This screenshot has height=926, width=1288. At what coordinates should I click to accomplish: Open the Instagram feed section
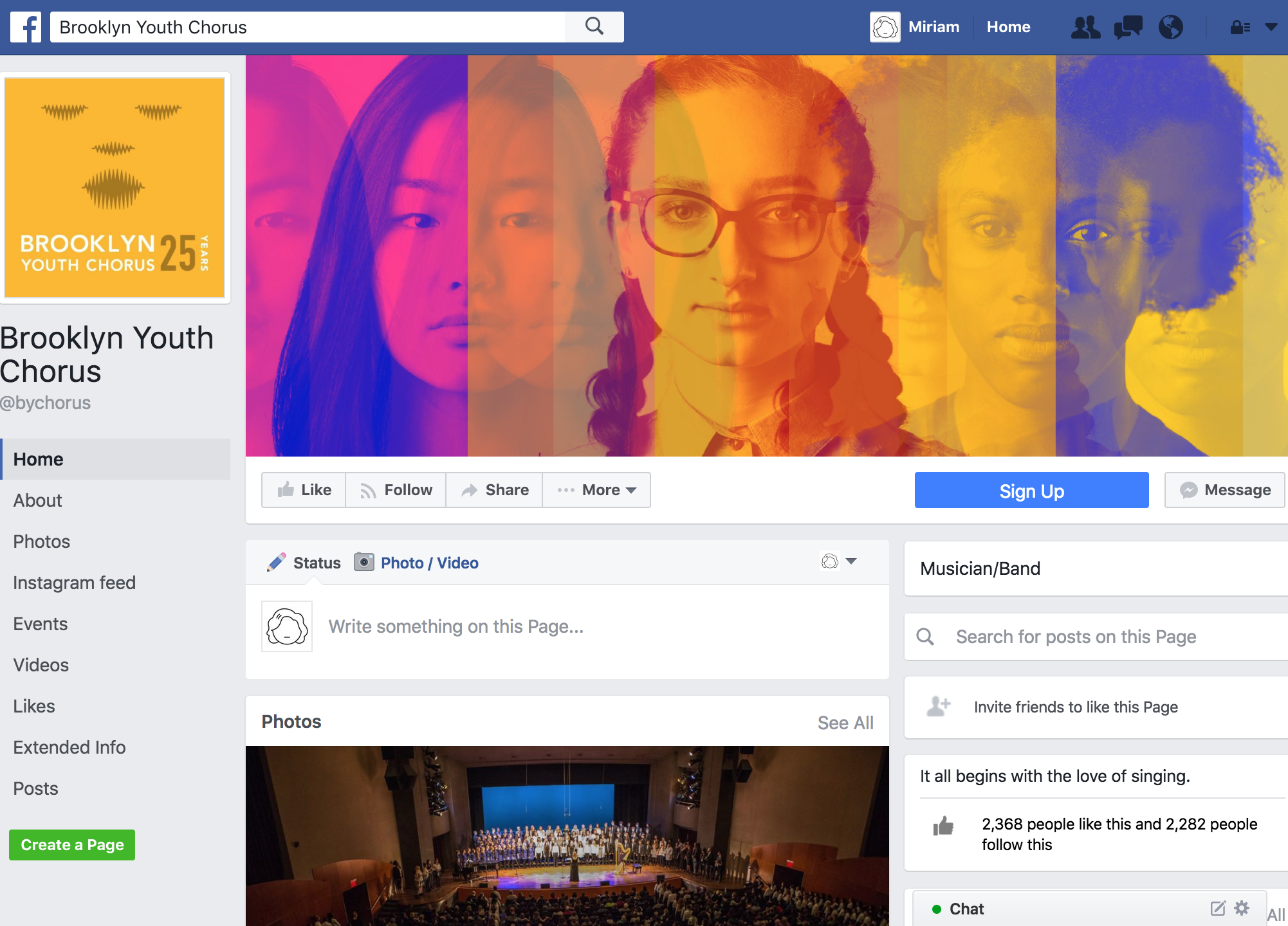(x=74, y=583)
